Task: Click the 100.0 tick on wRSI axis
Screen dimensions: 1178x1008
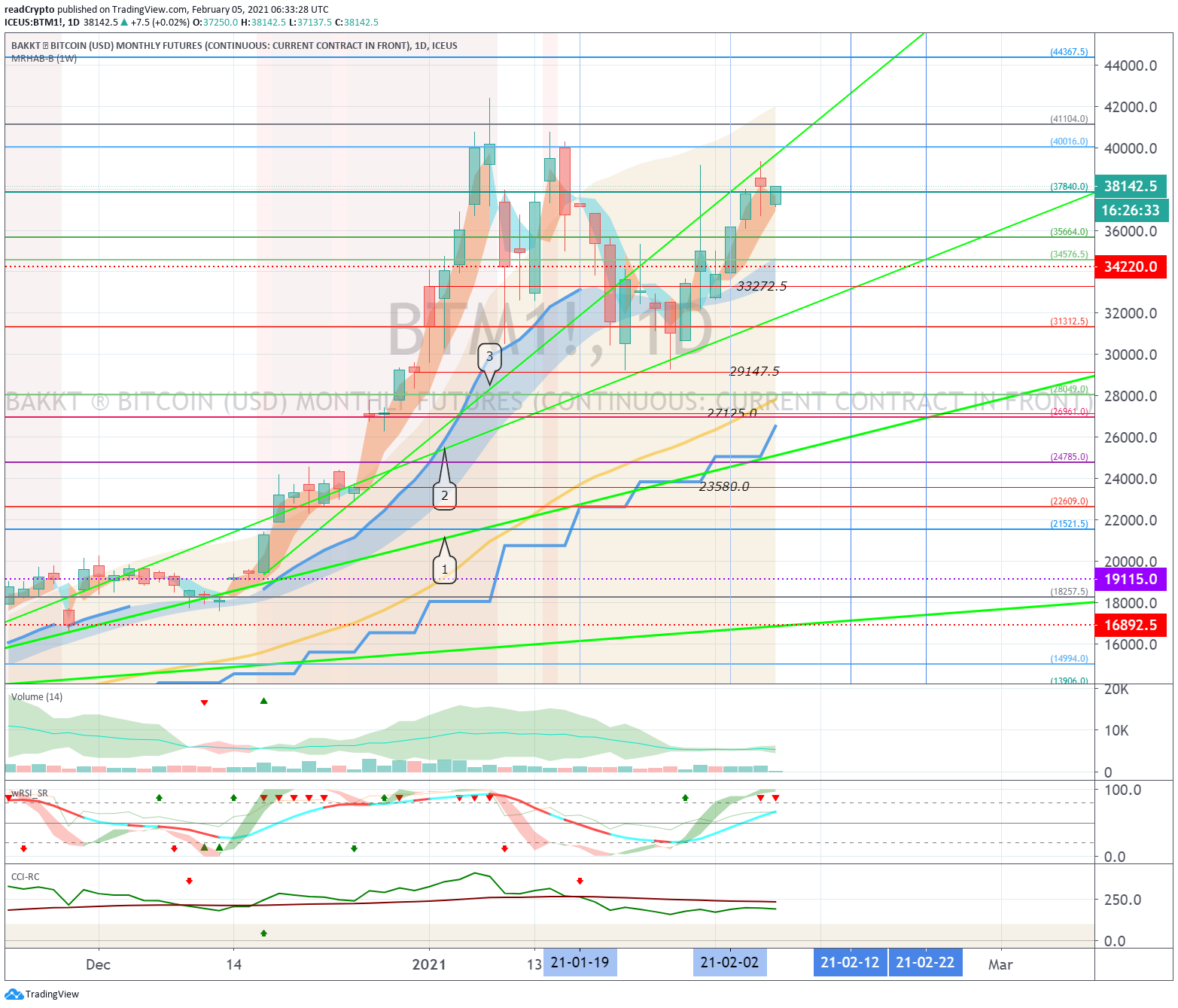Action: pyautogui.click(x=1122, y=790)
